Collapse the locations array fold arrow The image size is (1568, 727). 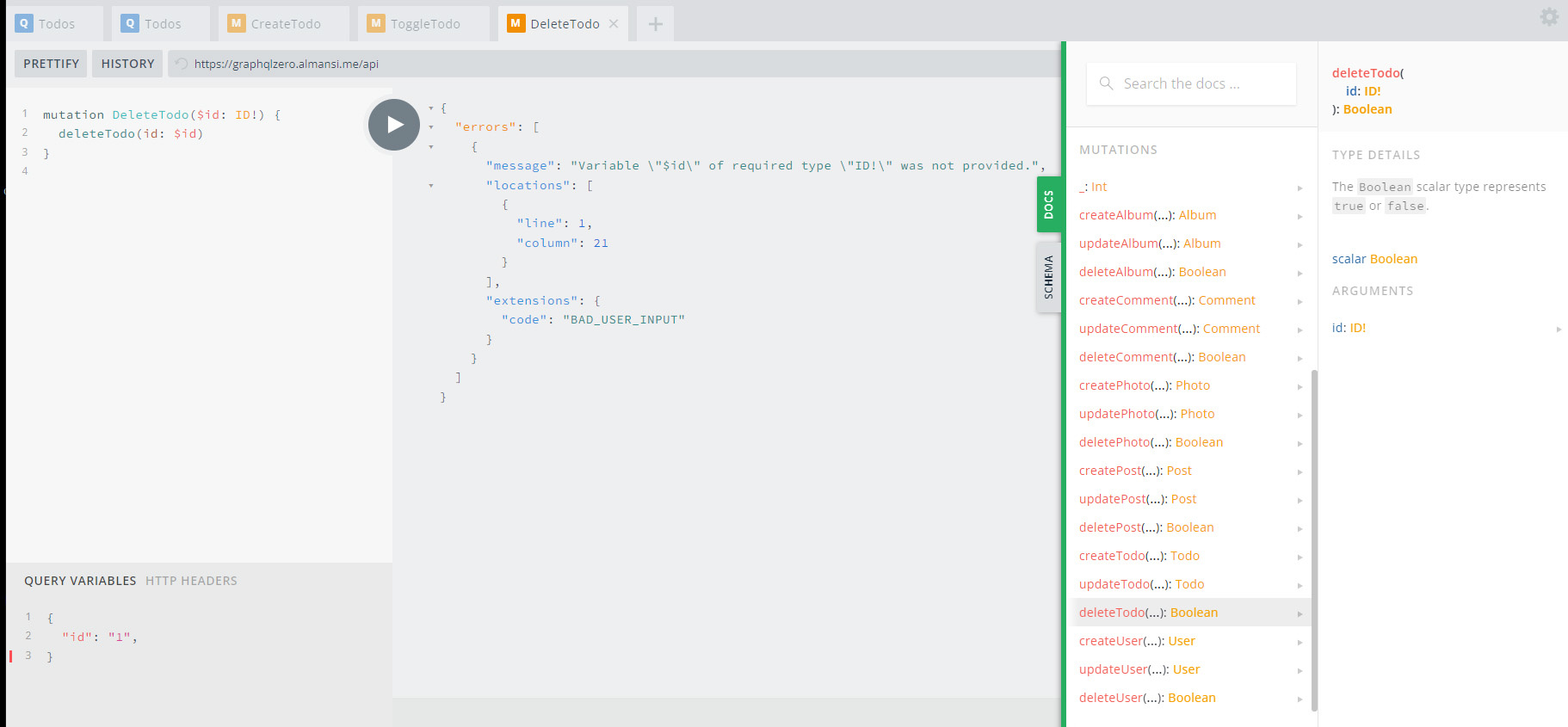point(431,186)
